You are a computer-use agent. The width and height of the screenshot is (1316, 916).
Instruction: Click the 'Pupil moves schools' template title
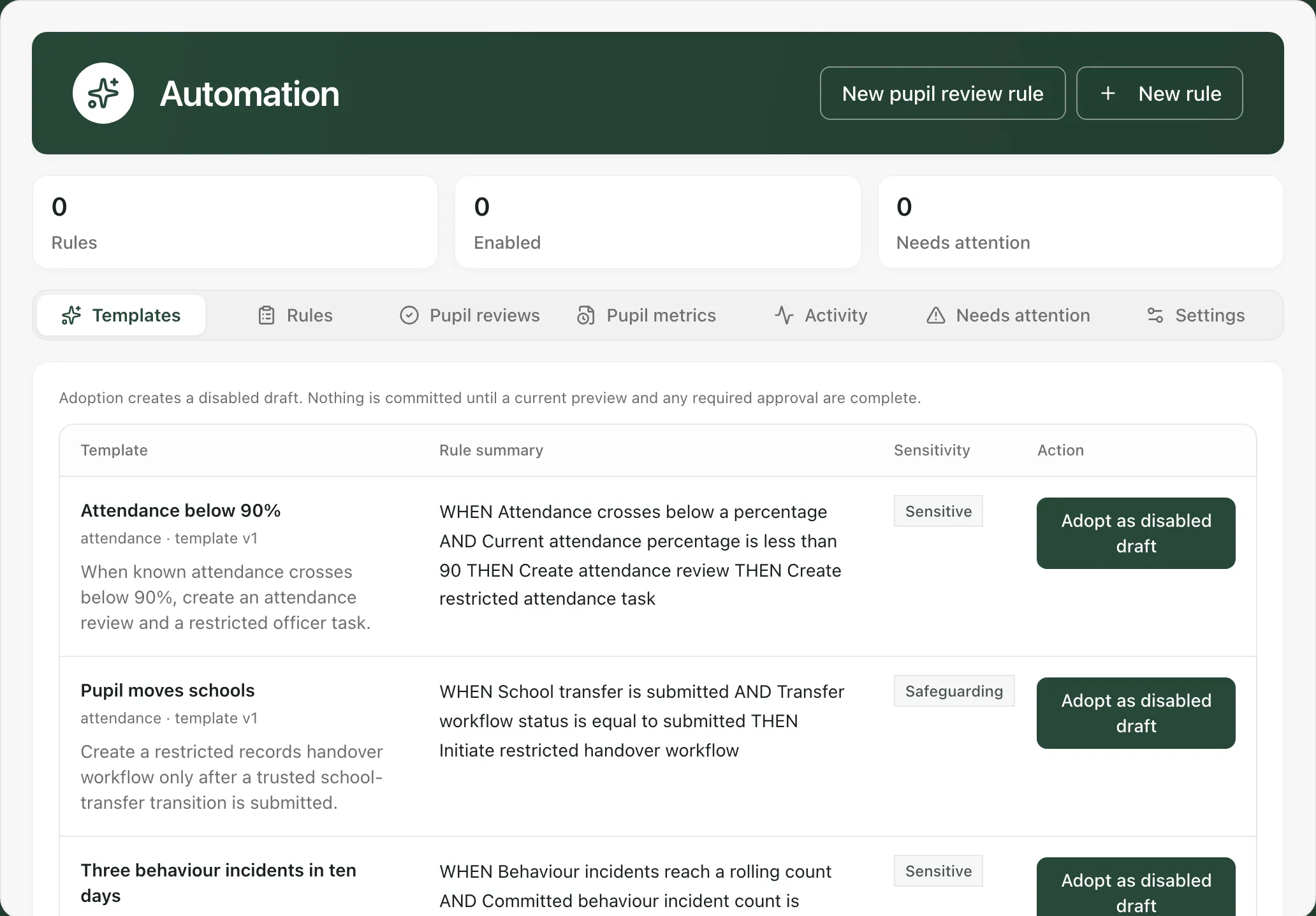point(167,690)
